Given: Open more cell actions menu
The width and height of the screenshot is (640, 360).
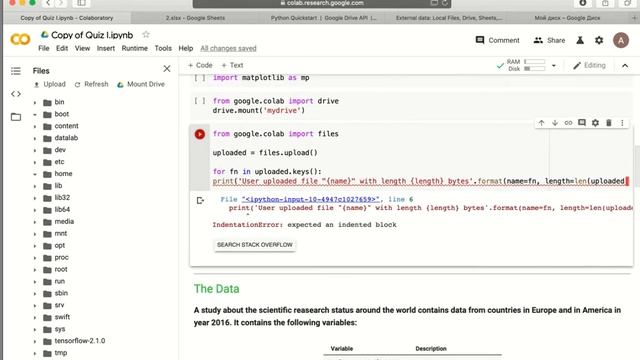Looking at the screenshot, I should click(622, 123).
